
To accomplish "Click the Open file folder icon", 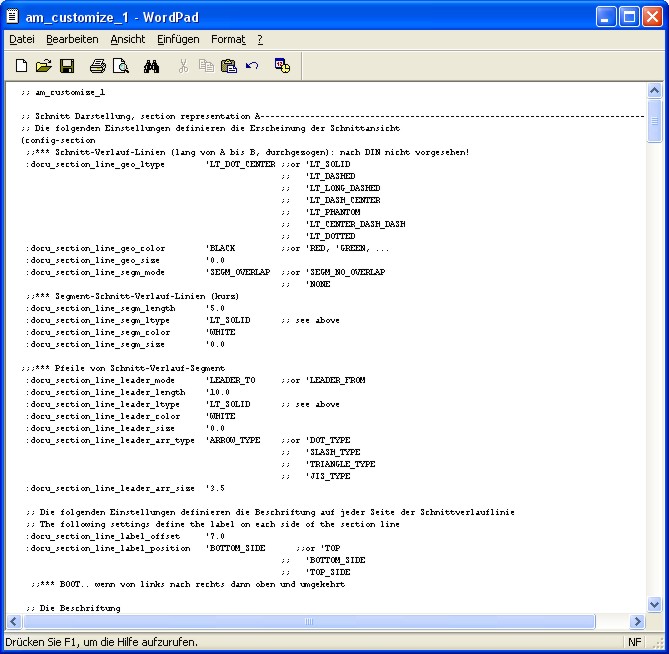I will pyautogui.click(x=43, y=66).
